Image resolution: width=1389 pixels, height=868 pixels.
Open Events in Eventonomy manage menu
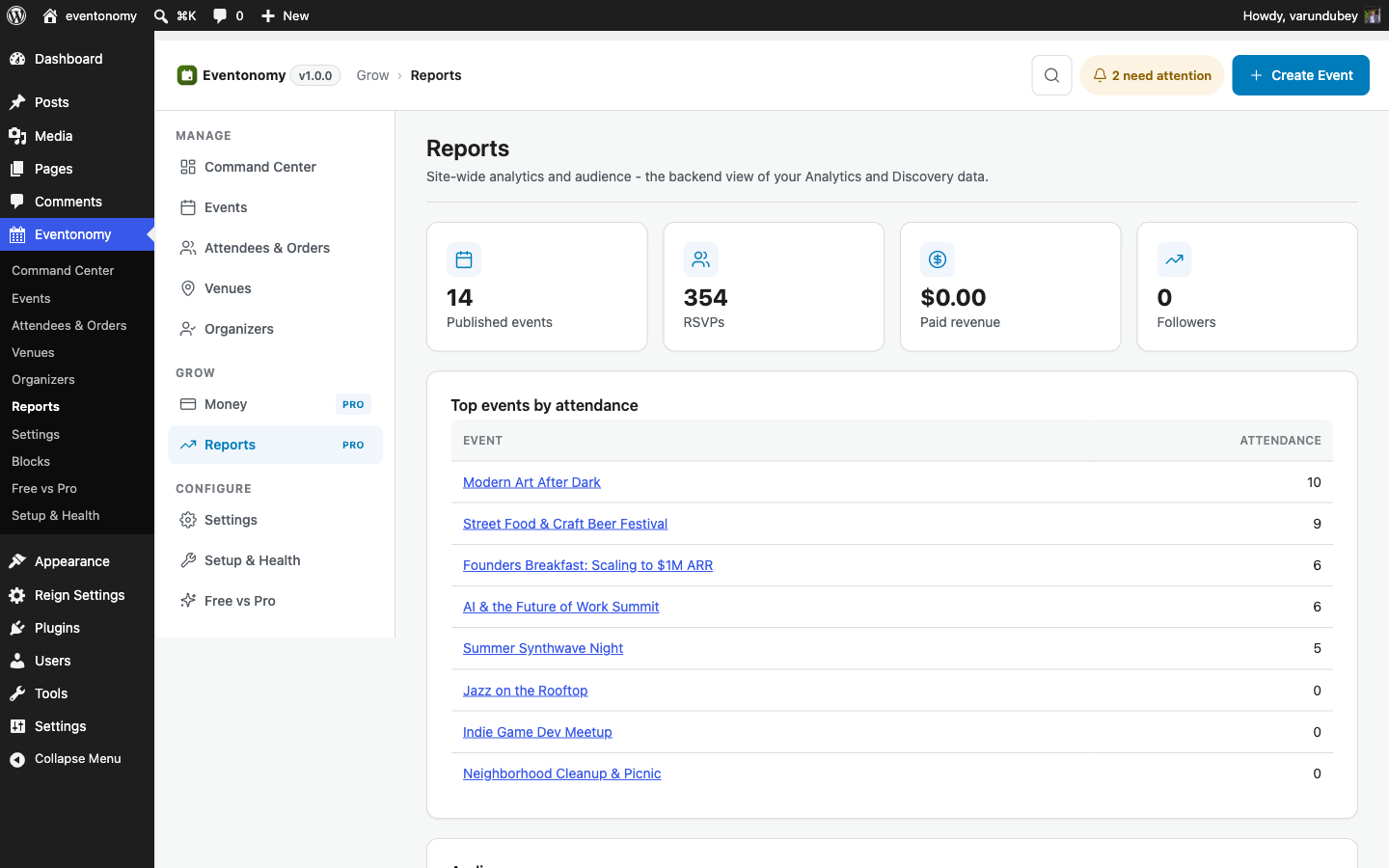pyautogui.click(x=275, y=207)
